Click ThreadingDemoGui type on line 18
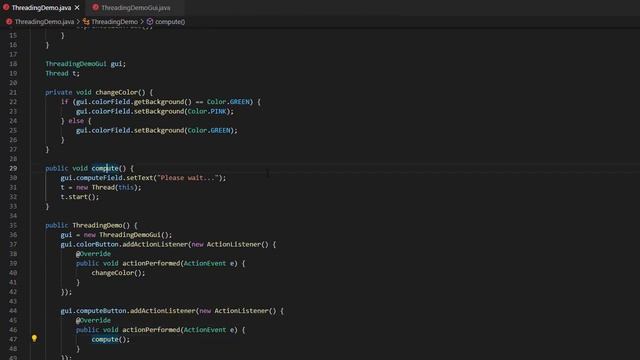 coord(76,64)
